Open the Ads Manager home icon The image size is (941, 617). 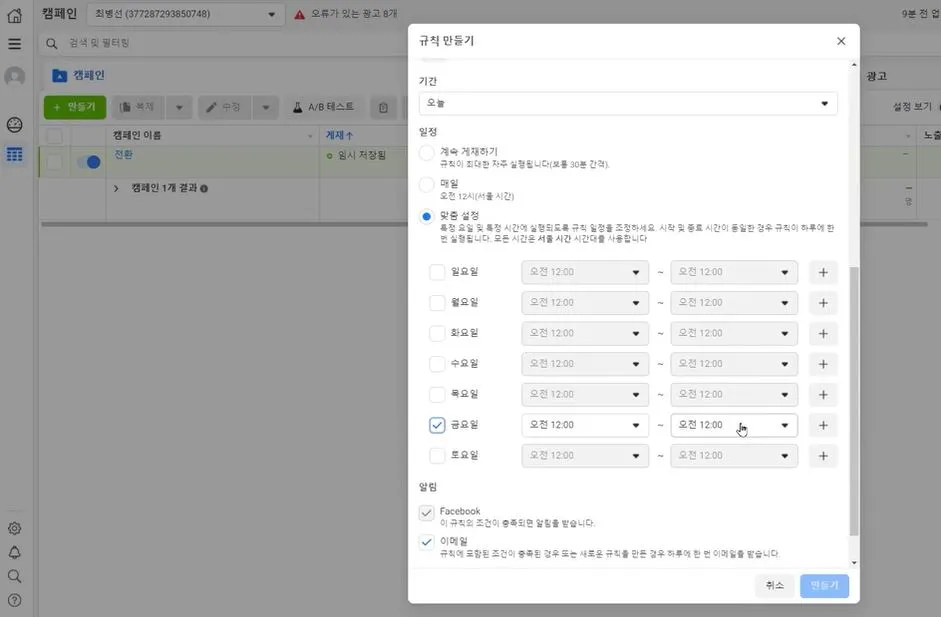[14, 14]
